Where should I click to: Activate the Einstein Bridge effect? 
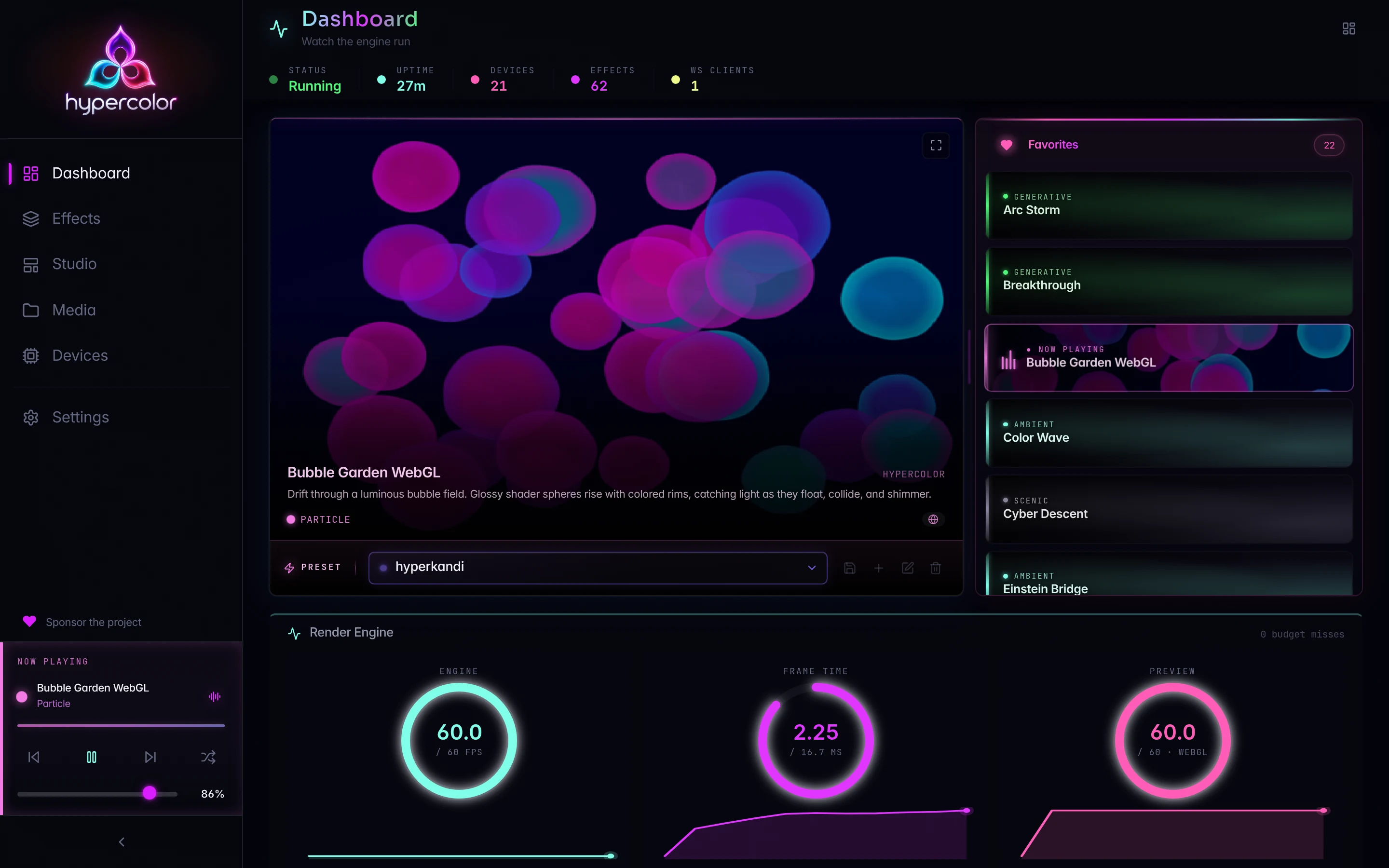[x=1169, y=573]
